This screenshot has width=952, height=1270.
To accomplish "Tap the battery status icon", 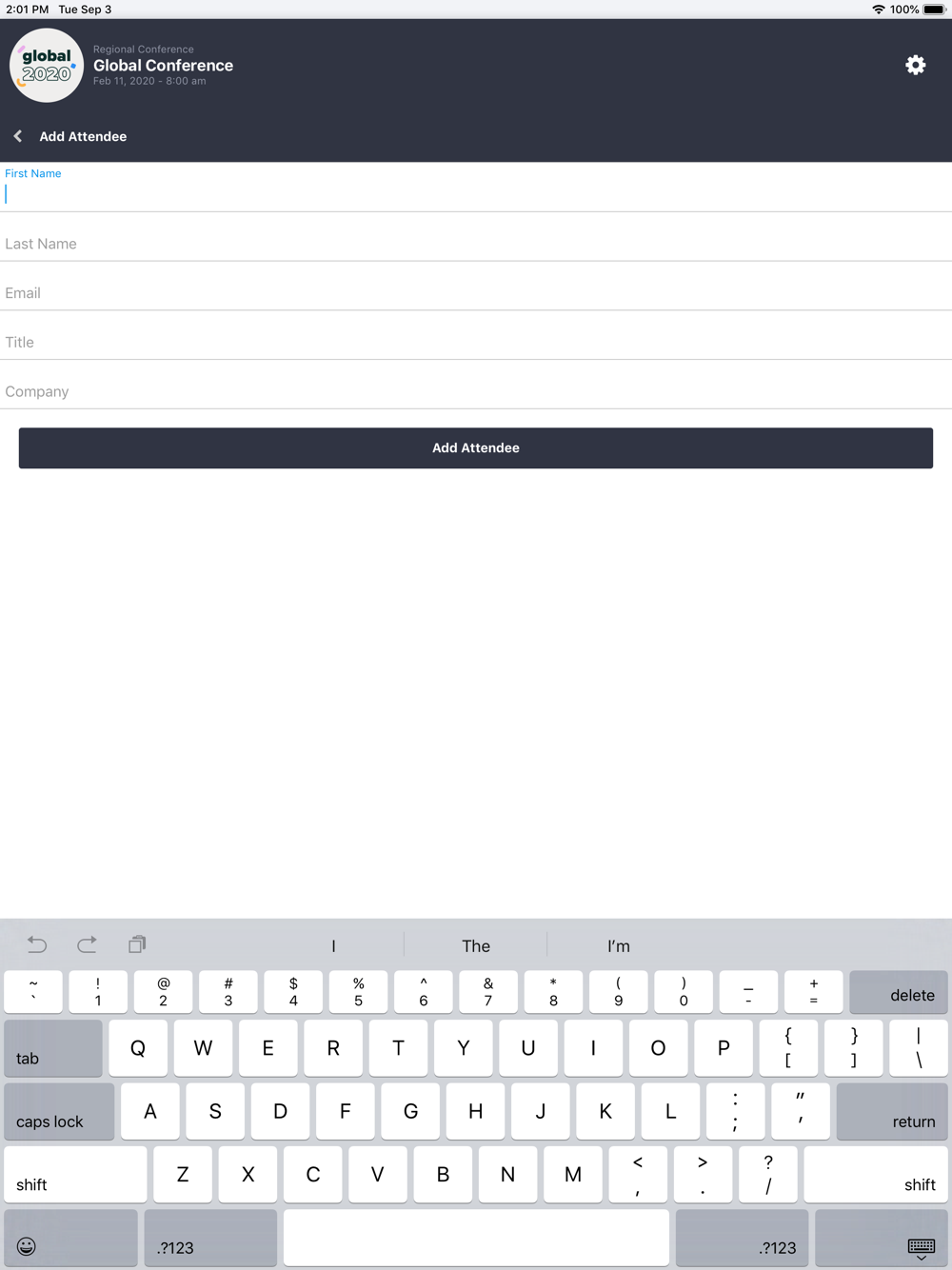I will click(x=934, y=10).
